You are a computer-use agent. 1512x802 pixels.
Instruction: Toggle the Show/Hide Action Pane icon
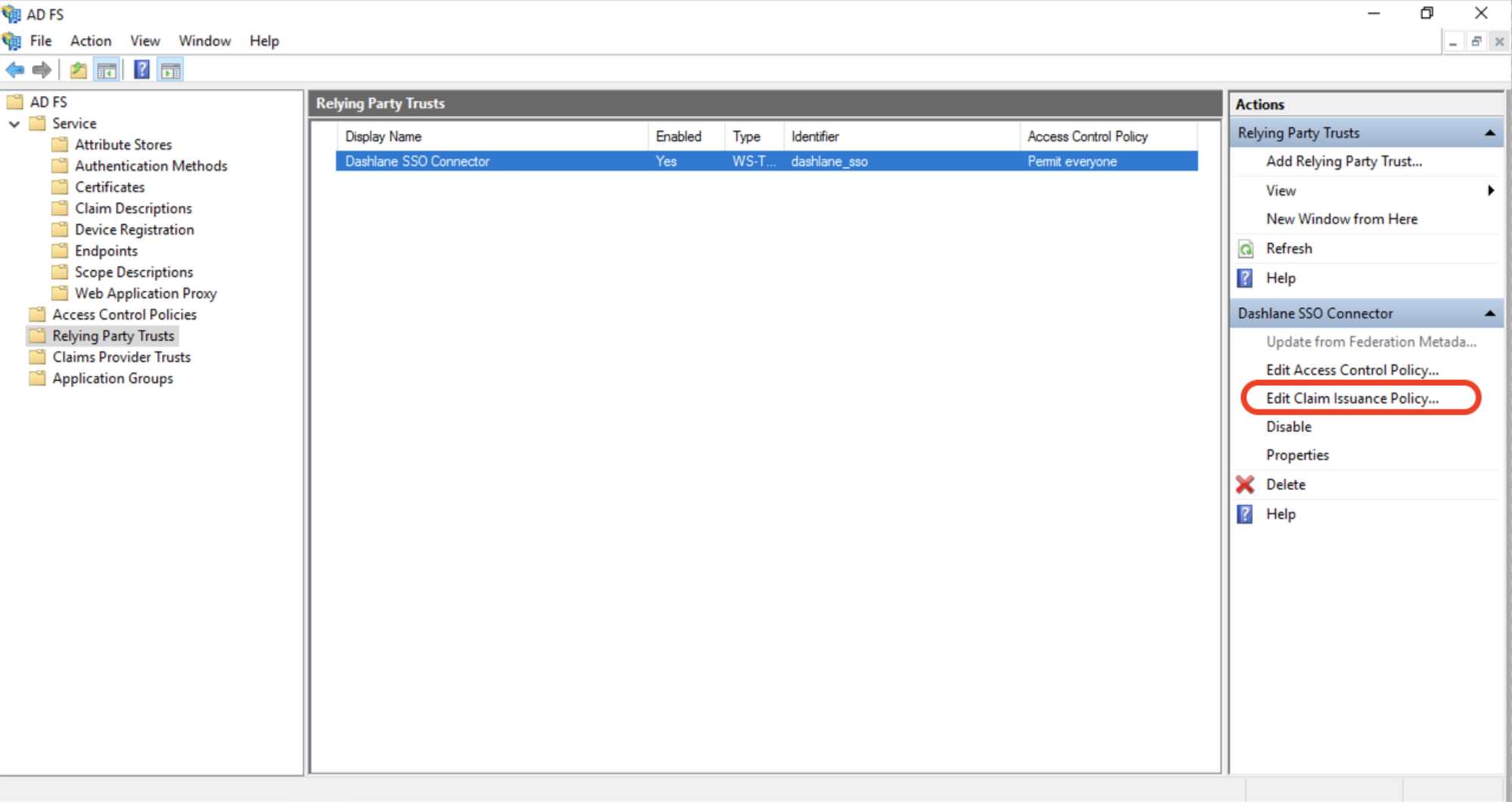tap(171, 70)
